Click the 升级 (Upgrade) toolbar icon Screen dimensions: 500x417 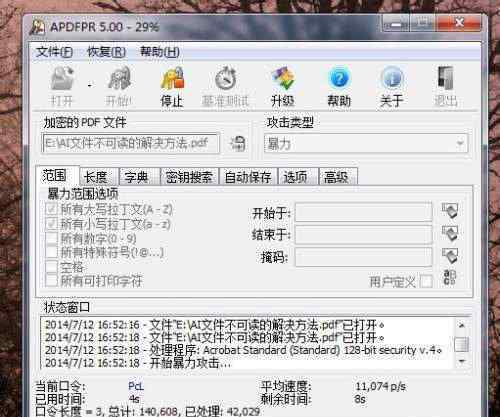(x=283, y=78)
